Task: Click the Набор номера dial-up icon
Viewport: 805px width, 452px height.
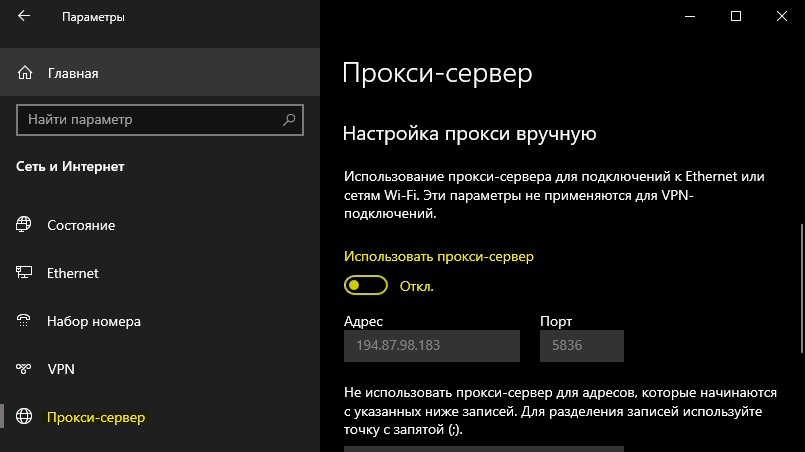Action: 24,321
